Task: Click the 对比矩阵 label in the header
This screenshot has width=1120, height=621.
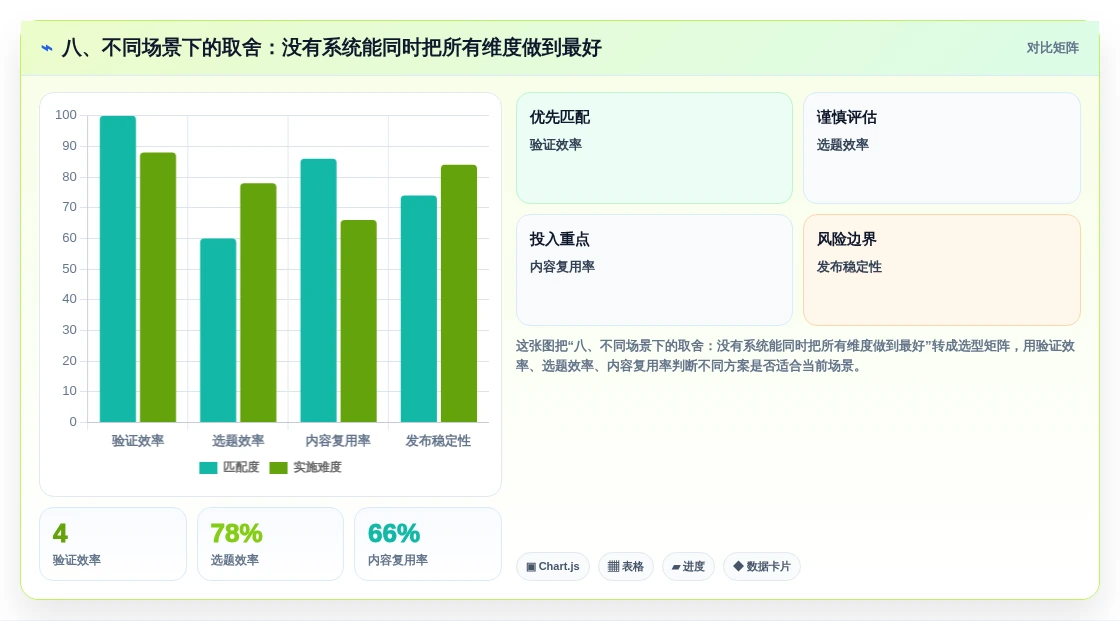Action: point(1052,48)
